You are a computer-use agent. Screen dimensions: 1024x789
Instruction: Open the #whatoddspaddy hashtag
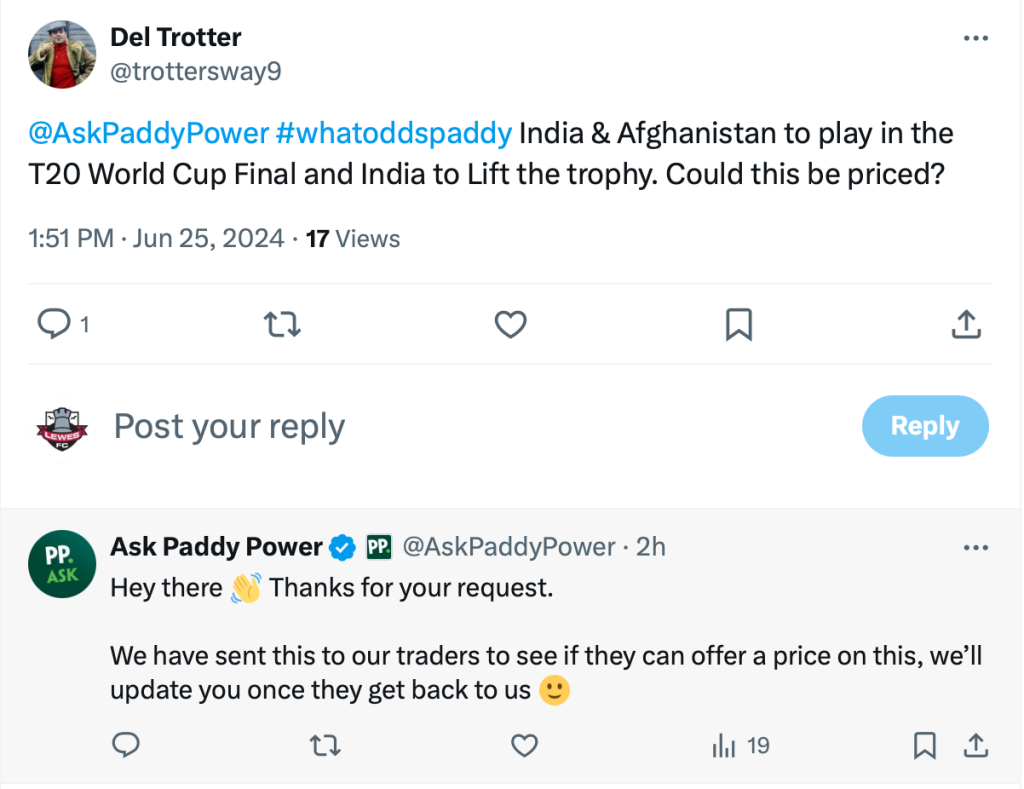393,132
